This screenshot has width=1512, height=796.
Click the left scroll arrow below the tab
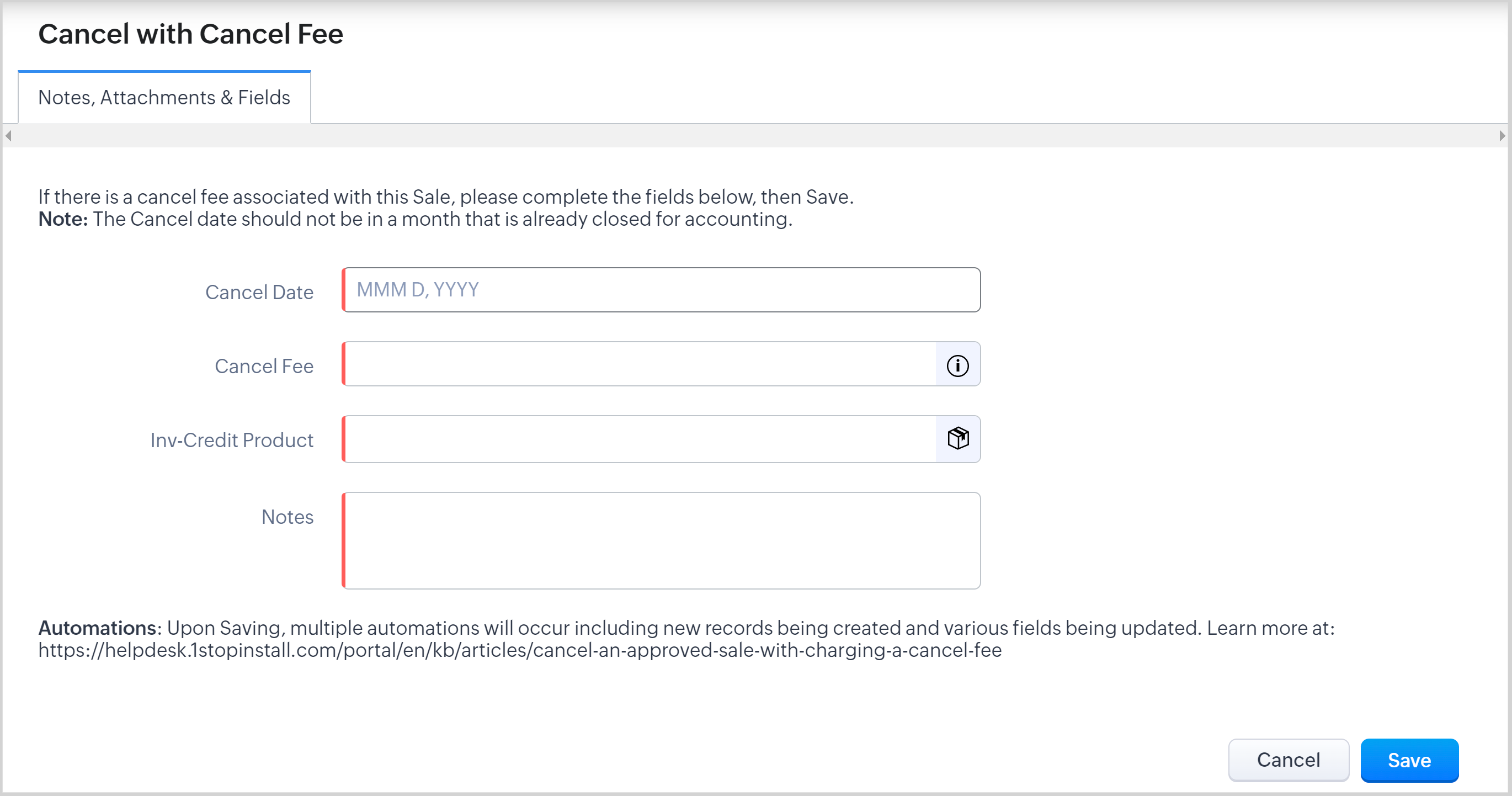point(8,136)
